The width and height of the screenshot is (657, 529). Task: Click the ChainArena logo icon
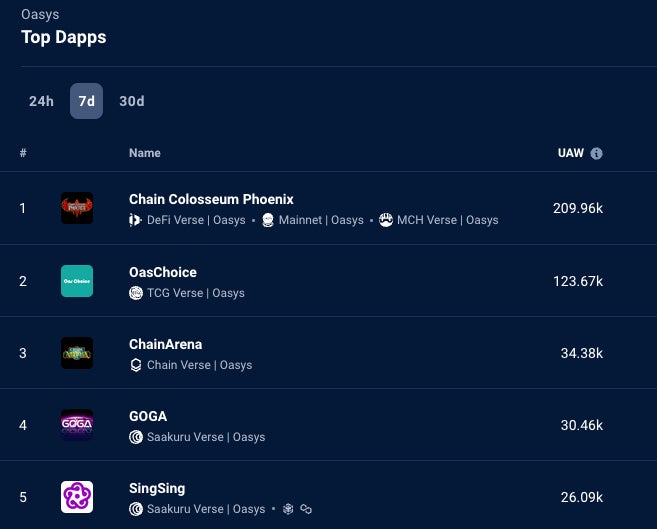point(77,353)
